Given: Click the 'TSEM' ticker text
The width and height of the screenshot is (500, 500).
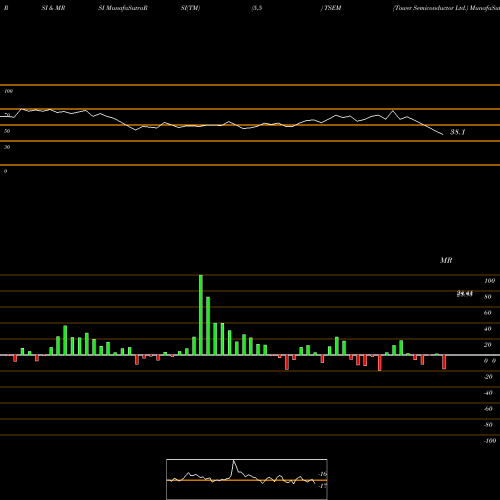Looking at the screenshot, I should [332, 8].
